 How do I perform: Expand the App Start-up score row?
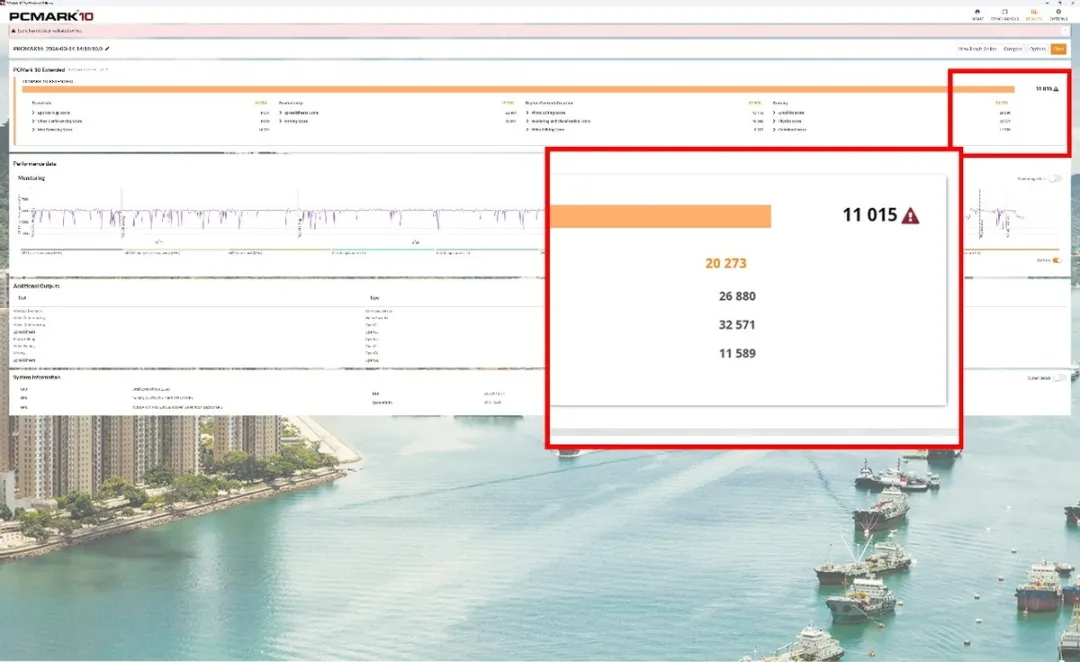[33, 112]
